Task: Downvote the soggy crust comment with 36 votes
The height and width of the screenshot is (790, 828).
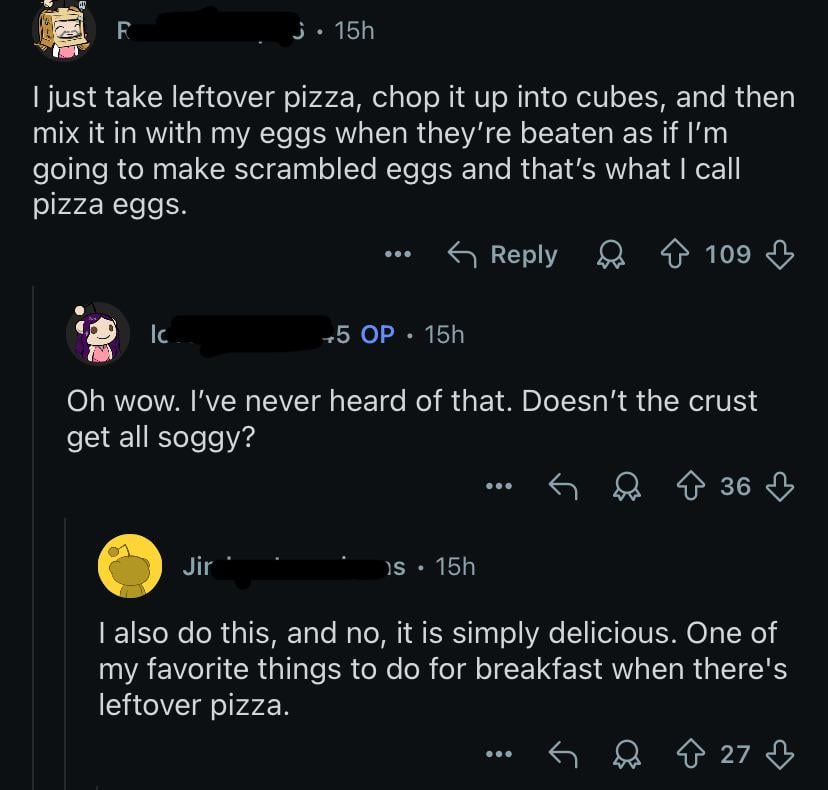Action: click(779, 486)
